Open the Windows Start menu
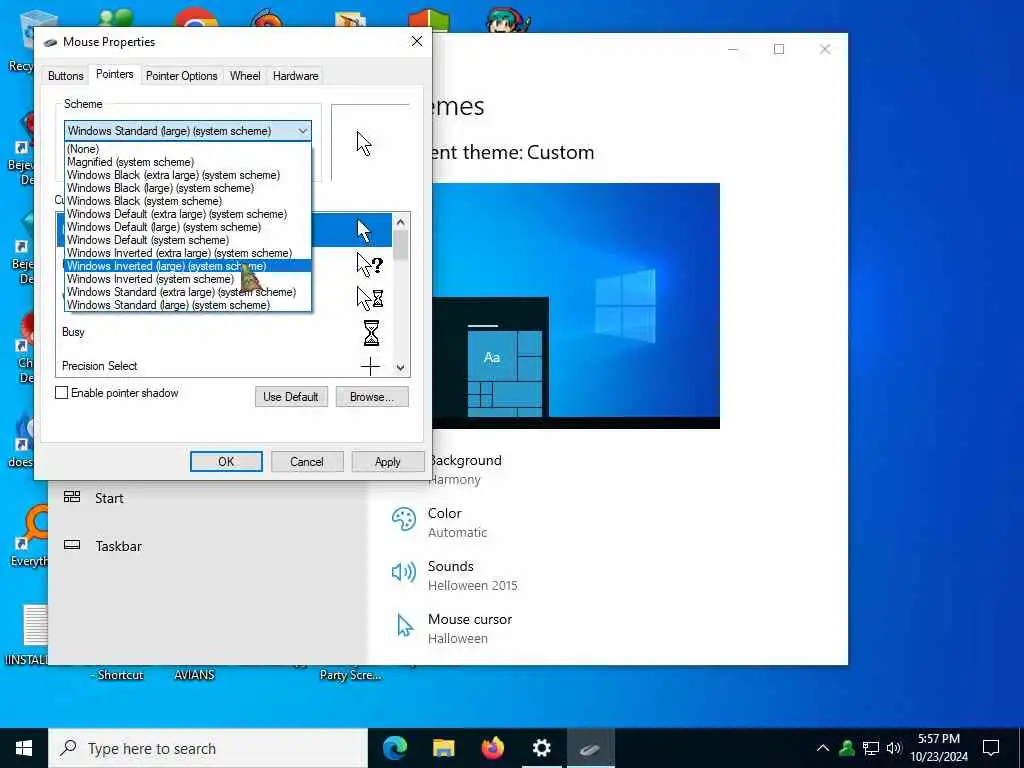This screenshot has height=768, width=1024. click(24, 748)
